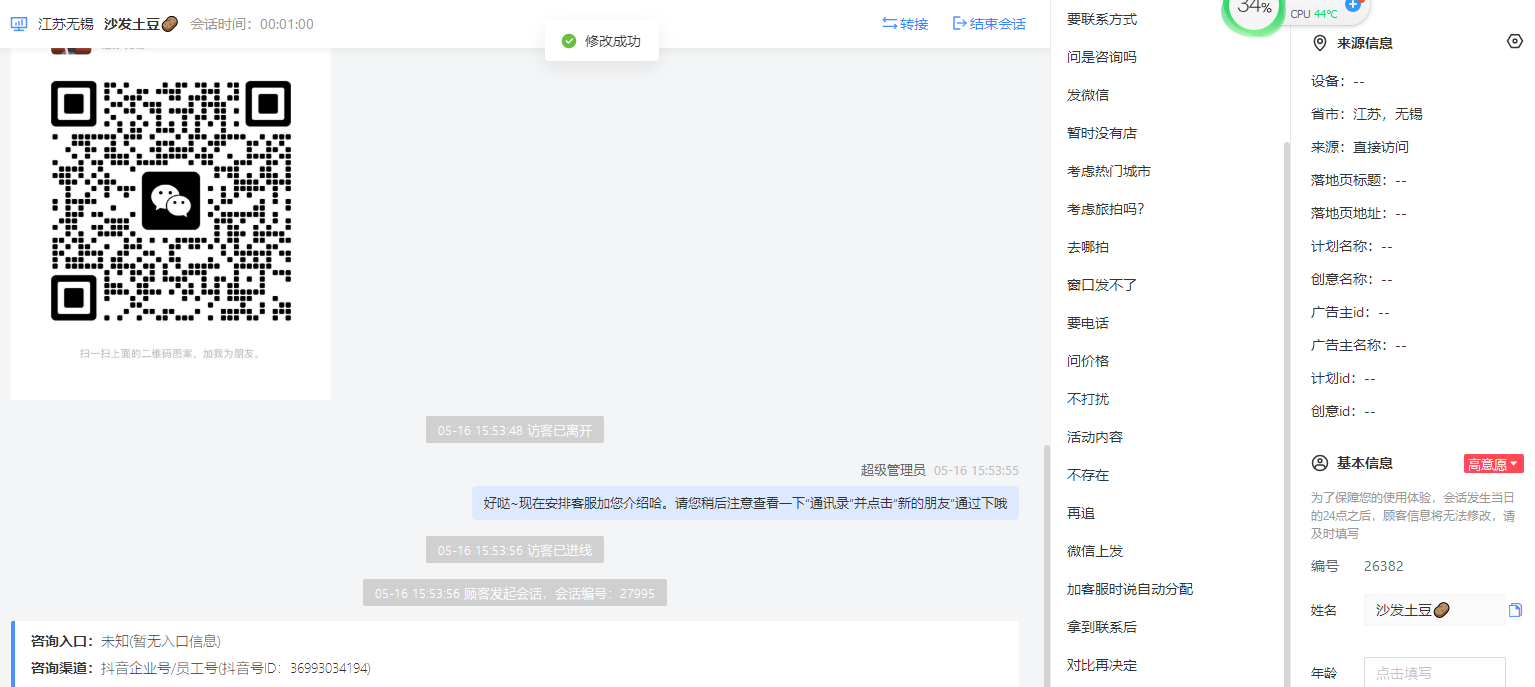Click the WeChat QR code image
The height and width of the screenshot is (687, 1535).
(x=171, y=201)
